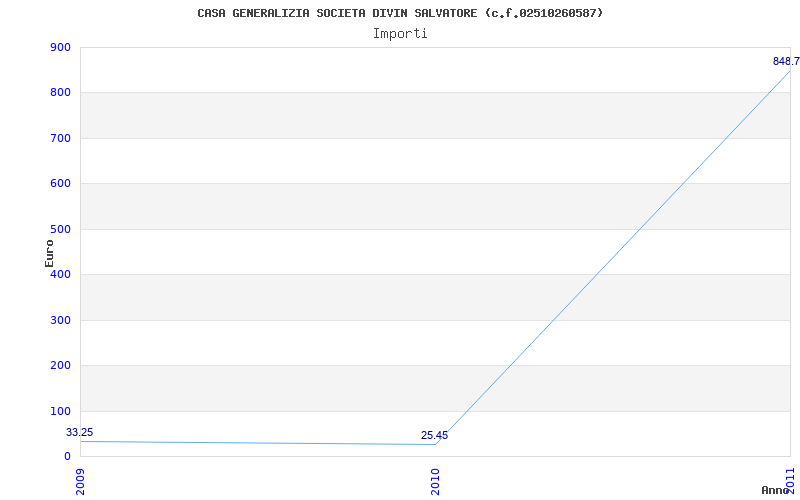Select the 33.25 data label
This screenshot has width=800, height=500.
coord(80,433)
